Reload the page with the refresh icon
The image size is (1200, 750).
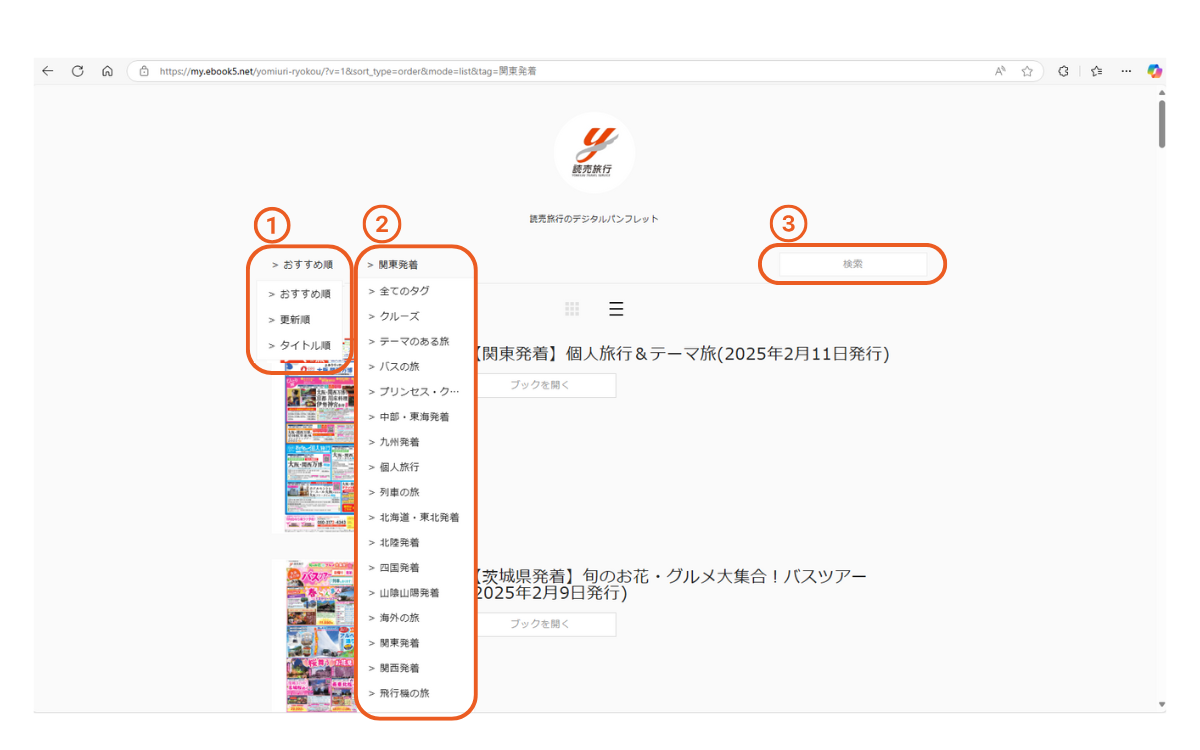click(x=77, y=71)
